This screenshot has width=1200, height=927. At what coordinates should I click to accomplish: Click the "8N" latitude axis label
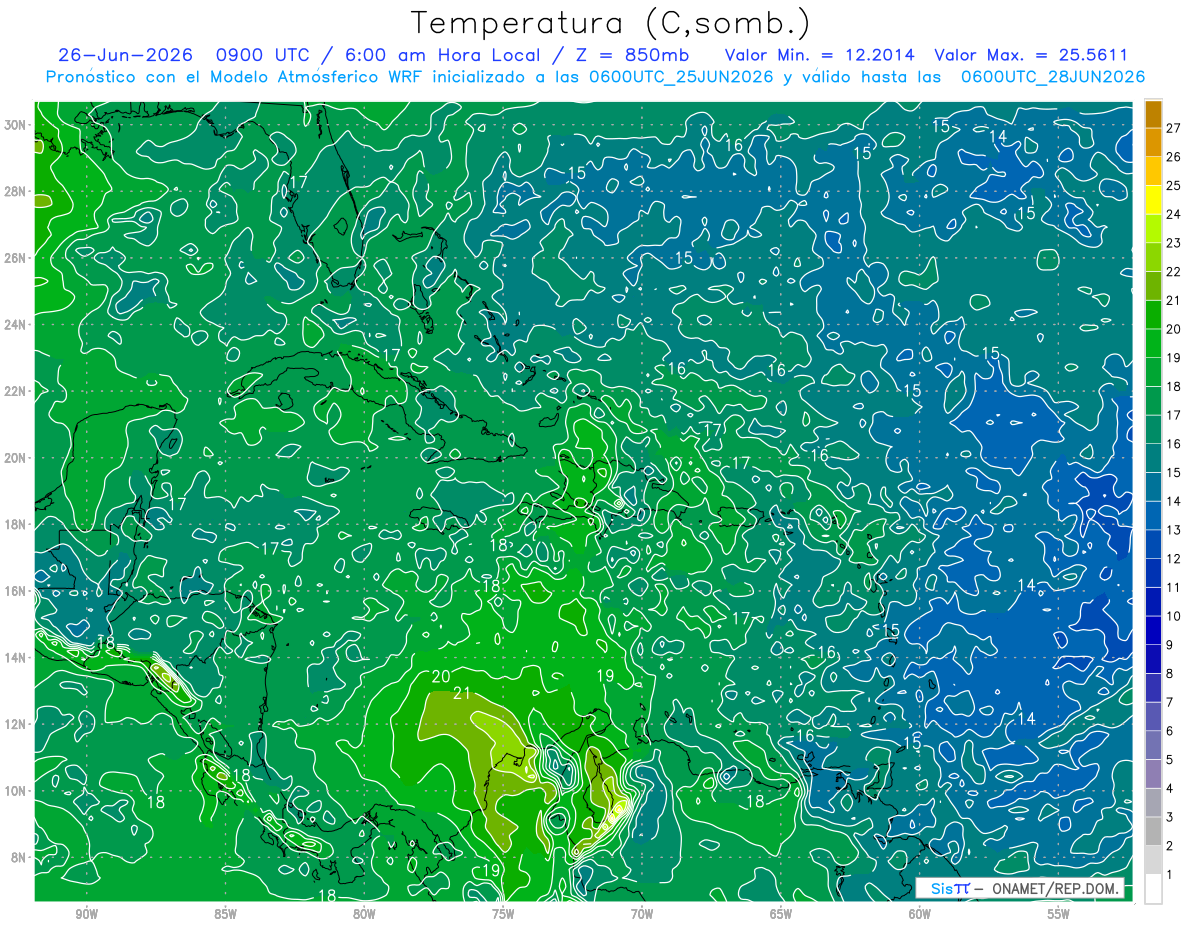point(19,857)
